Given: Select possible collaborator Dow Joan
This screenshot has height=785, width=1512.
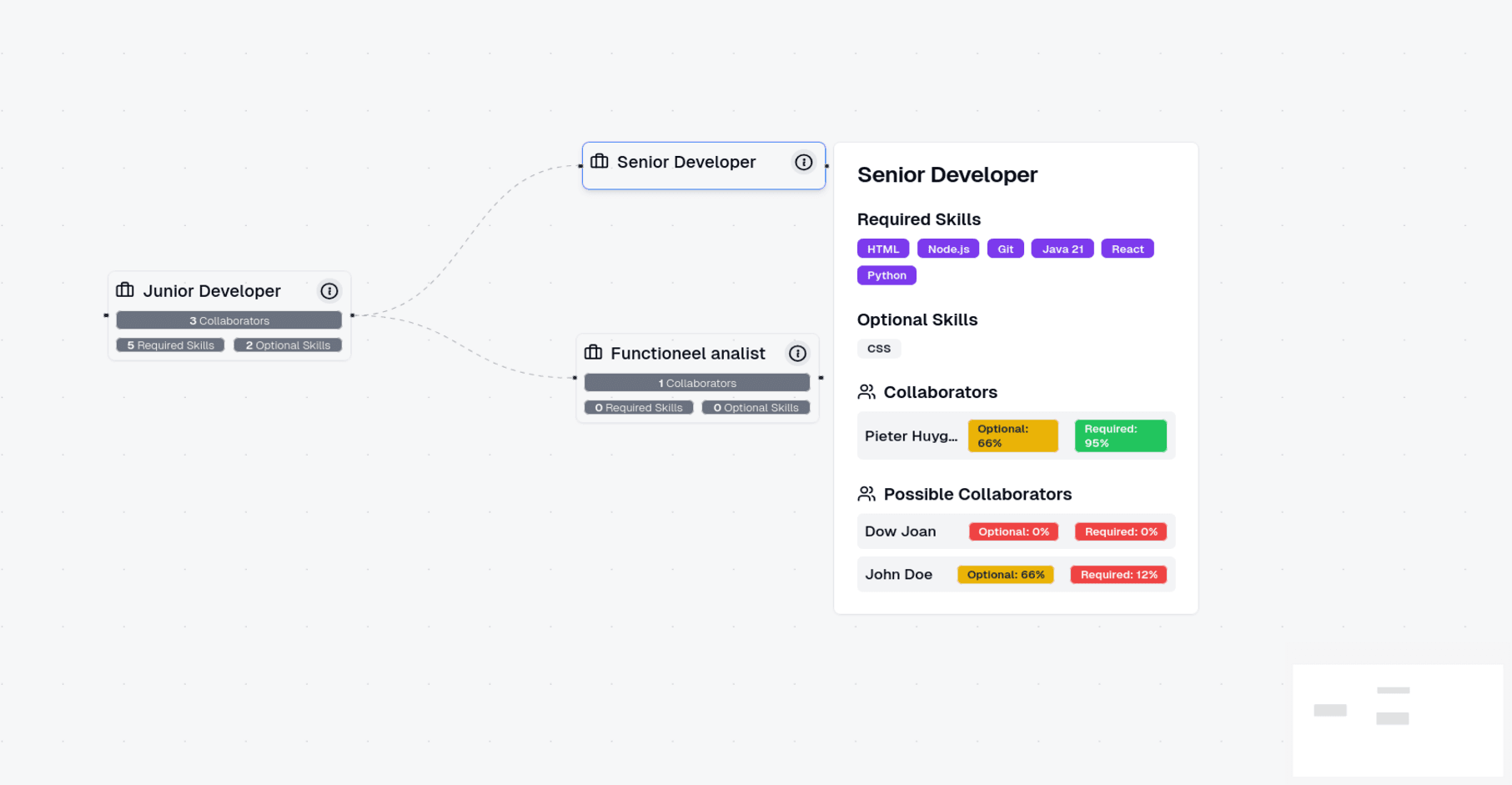Looking at the screenshot, I should [x=900, y=531].
